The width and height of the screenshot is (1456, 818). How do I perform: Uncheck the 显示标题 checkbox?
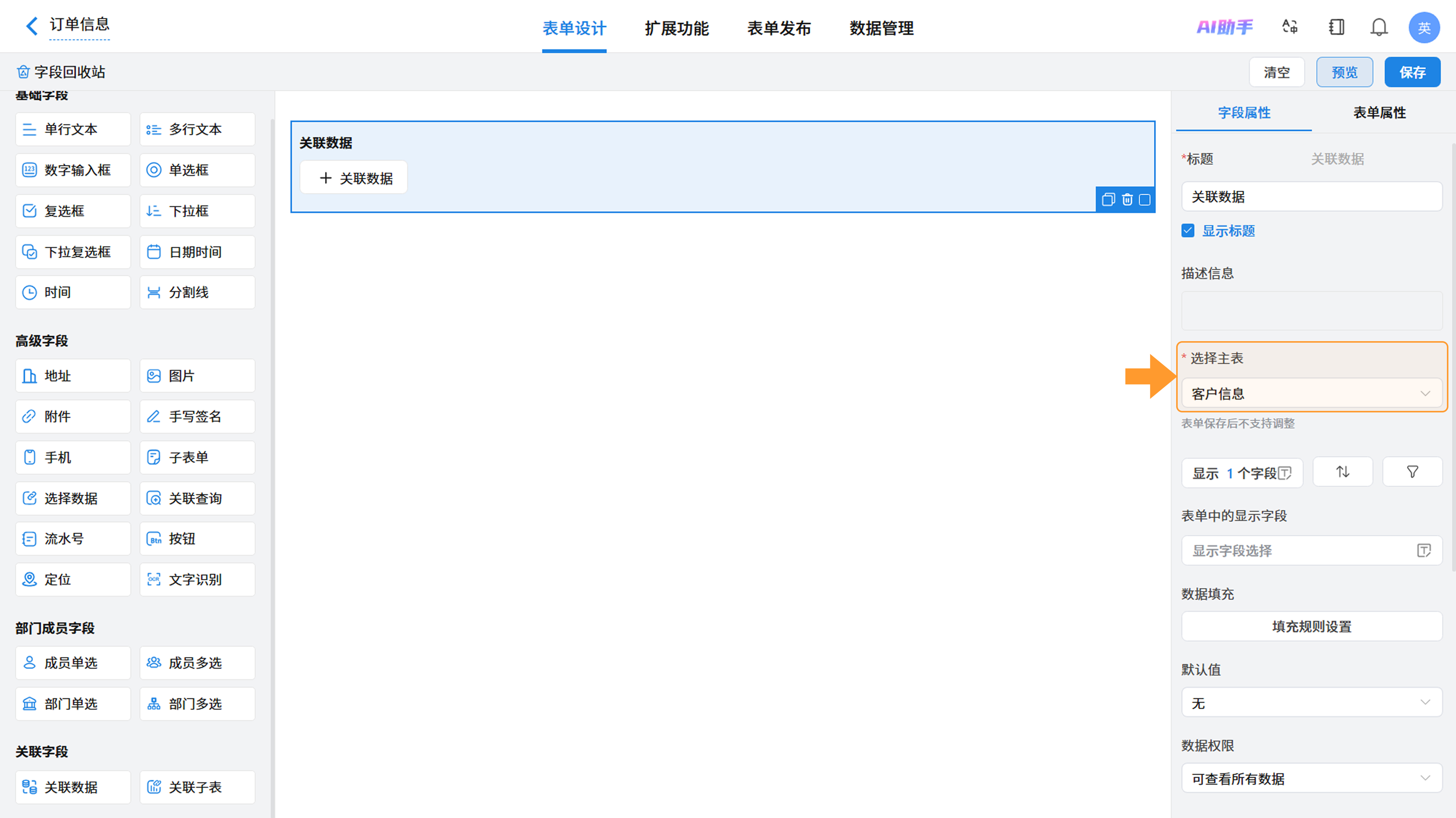1188,230
